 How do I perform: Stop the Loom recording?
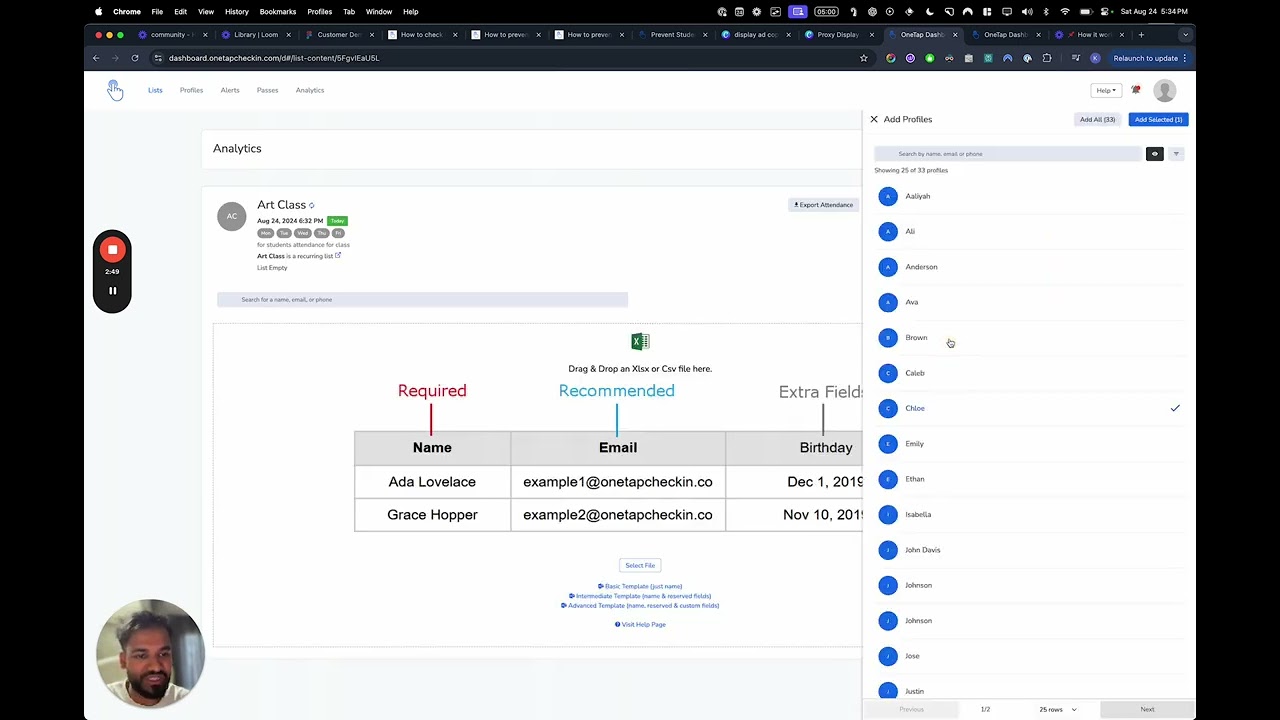pos(112,250)
